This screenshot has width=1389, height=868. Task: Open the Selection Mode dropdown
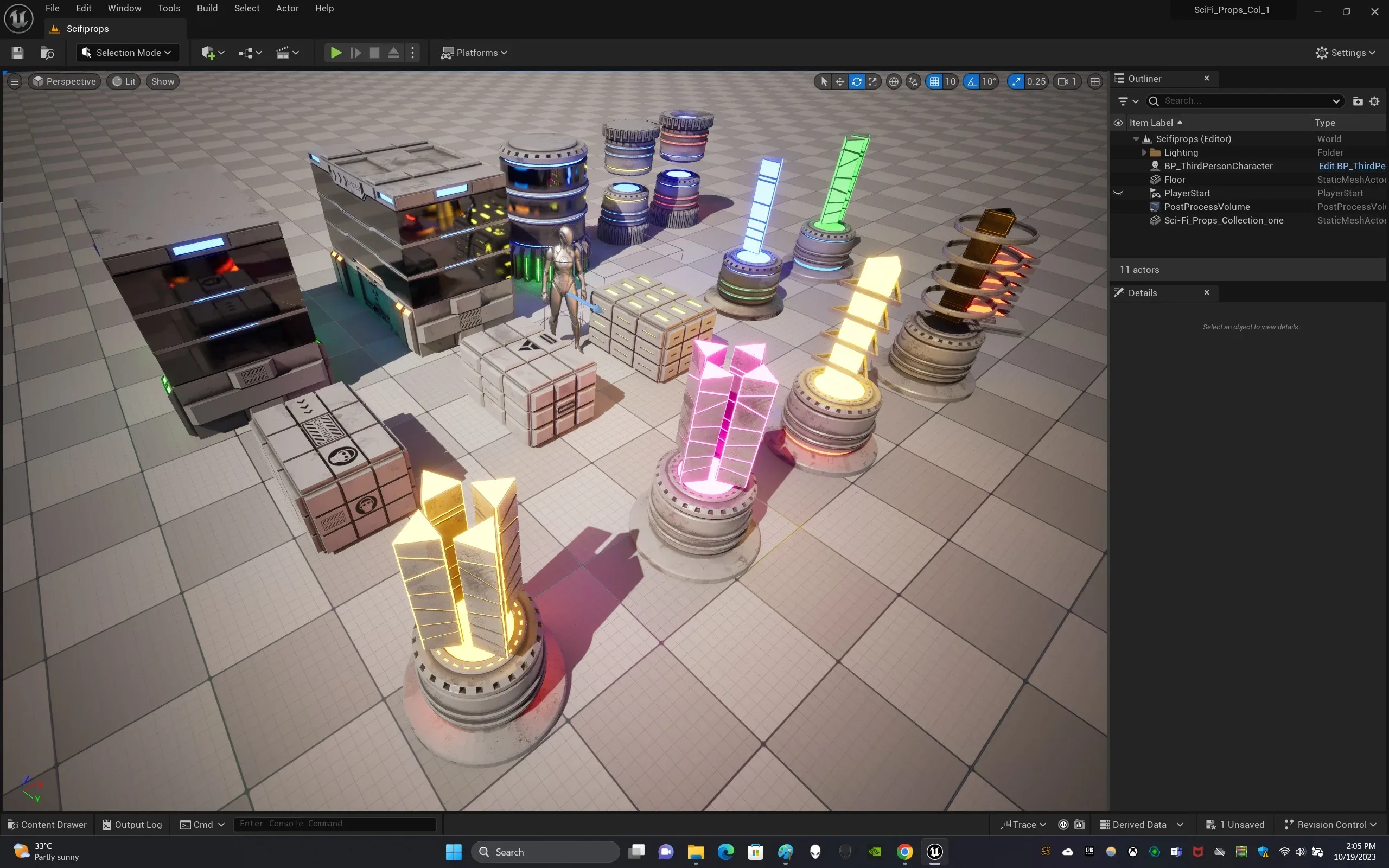(128, 53)
